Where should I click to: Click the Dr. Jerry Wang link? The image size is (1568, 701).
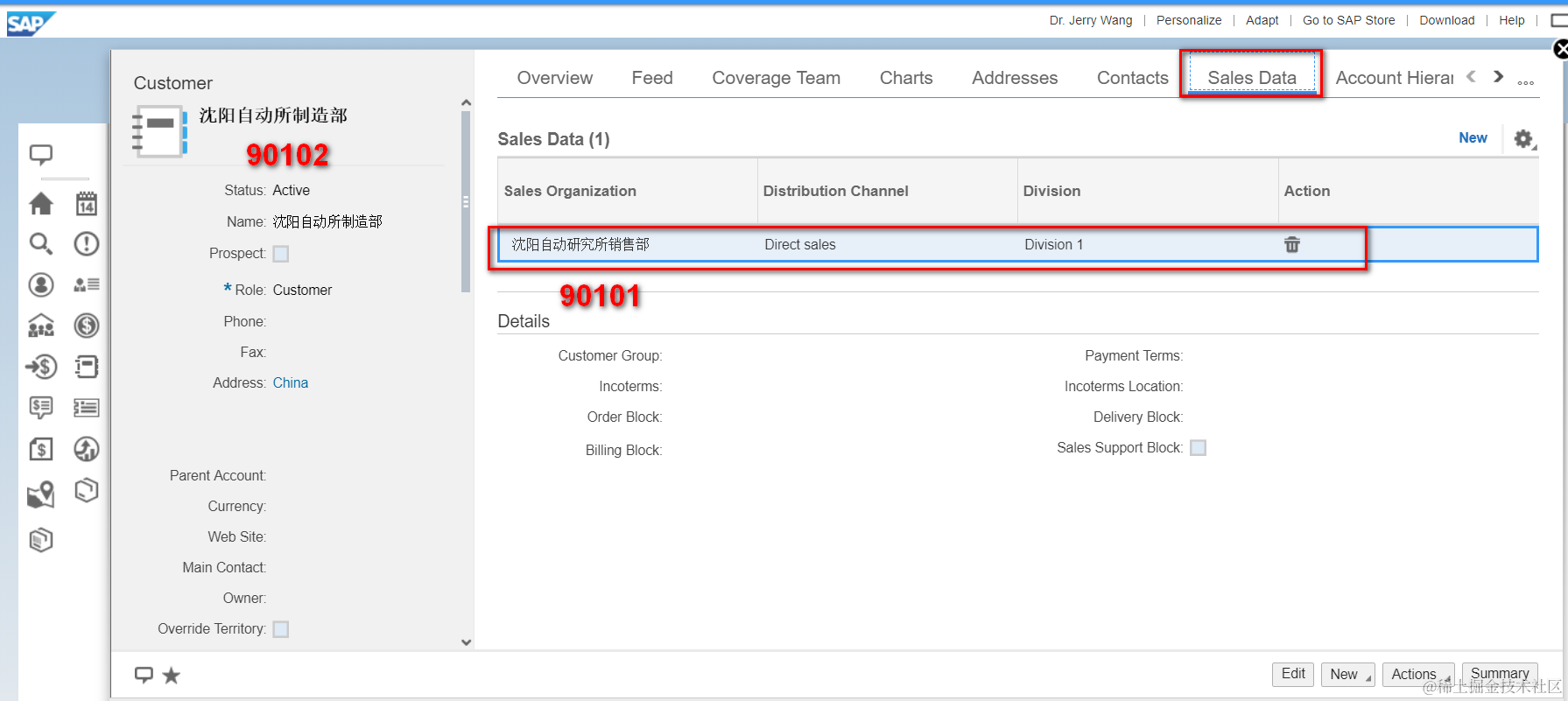click(1091, 20)
